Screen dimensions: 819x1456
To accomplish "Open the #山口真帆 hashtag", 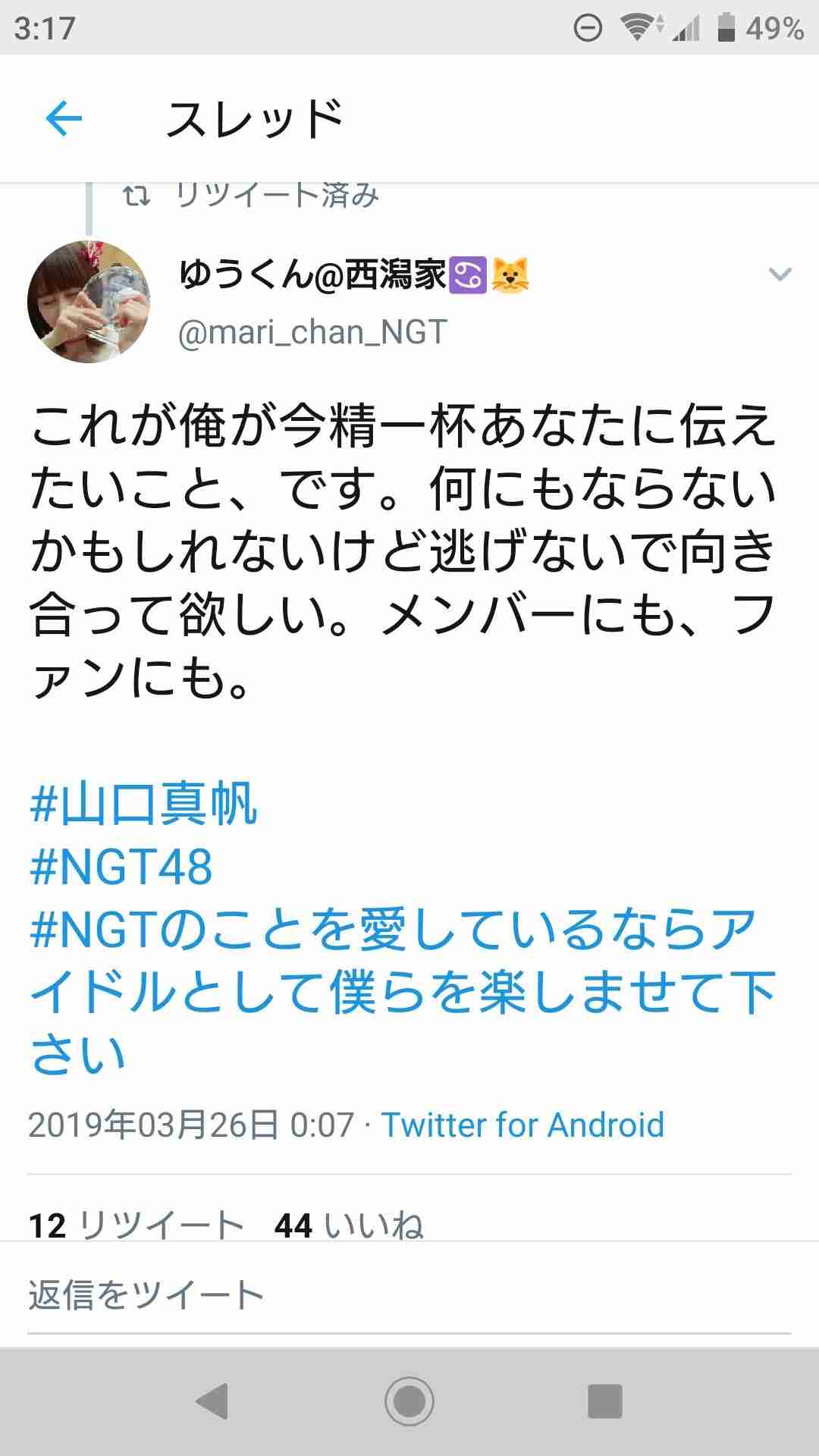I will pos(144,805).
